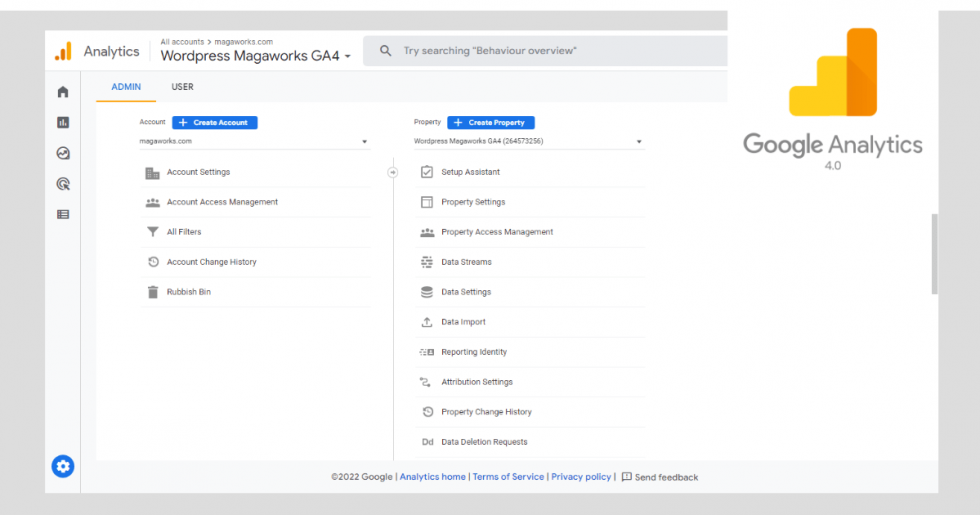
Task: Click the All Filters funnel icon
Action: point(152,232)
